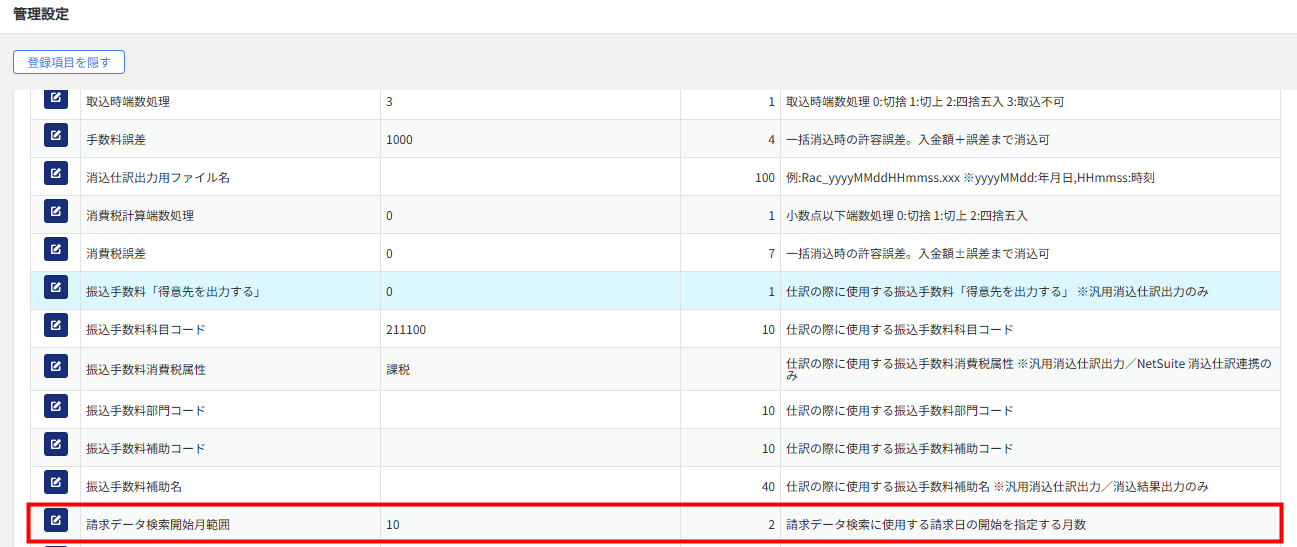The width and height of the screenshot is (1297, 547).
Task: Click the 管理設定 page heading
Action: (x=42, y=15)
